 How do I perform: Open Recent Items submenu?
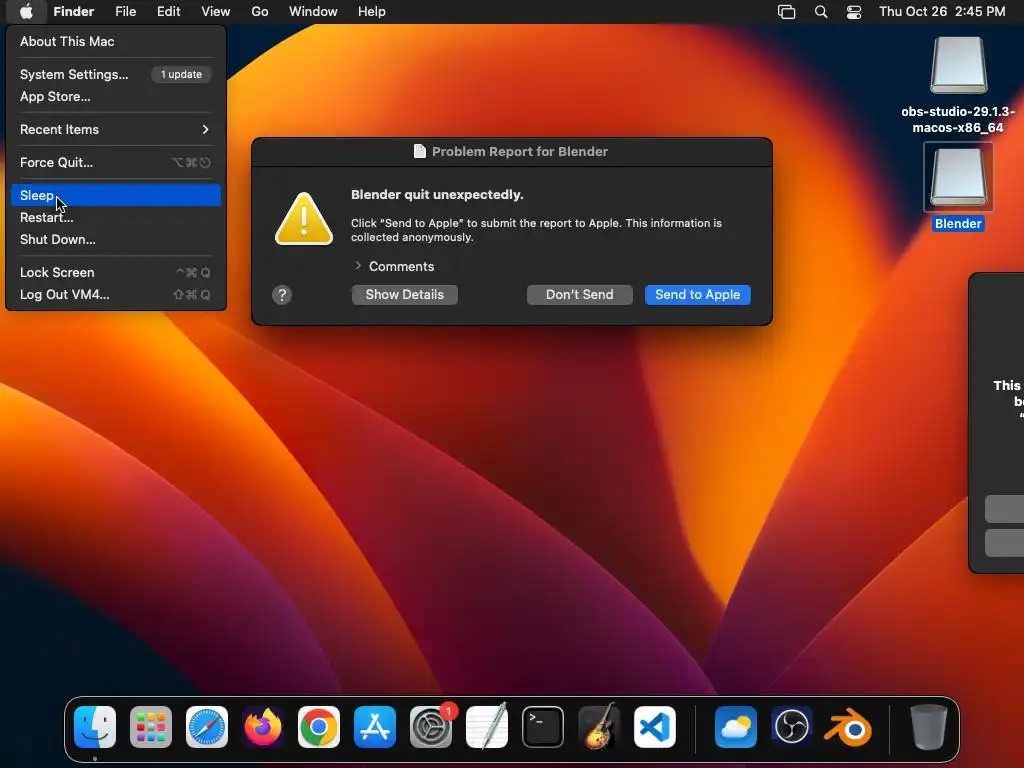(x=116, y=129)
